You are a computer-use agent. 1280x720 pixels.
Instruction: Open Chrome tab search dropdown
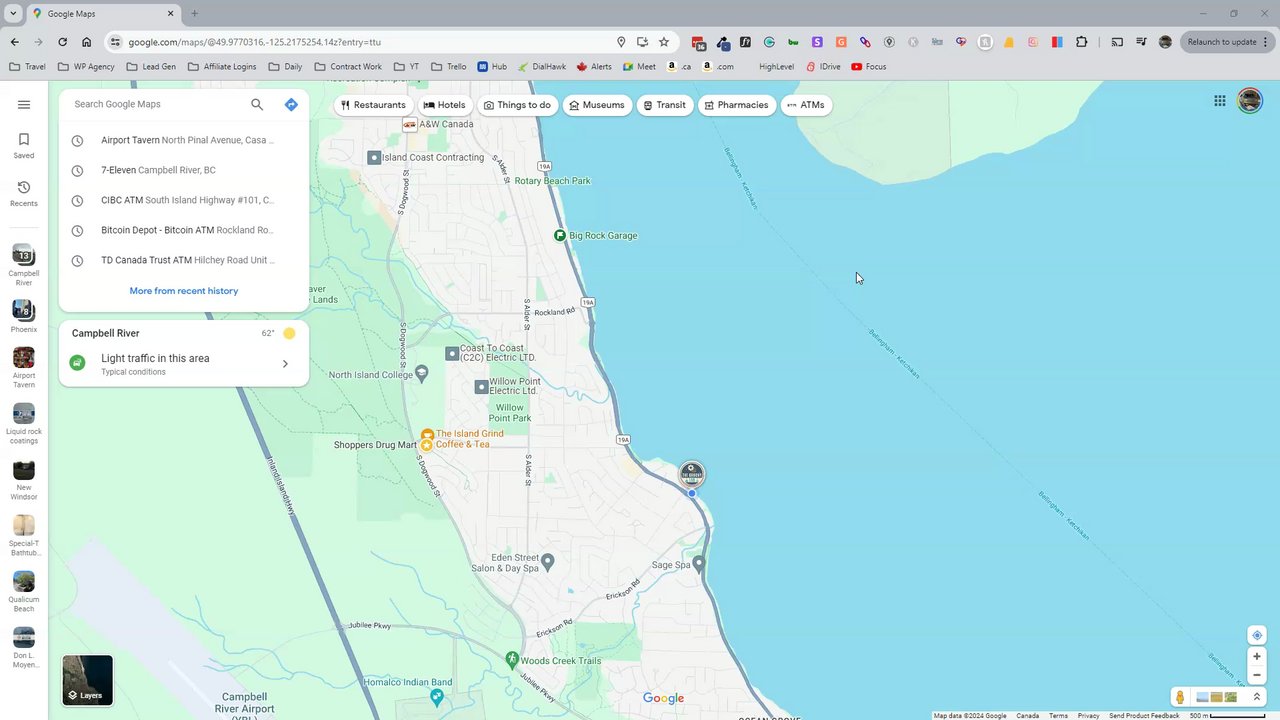pos(13,14)
